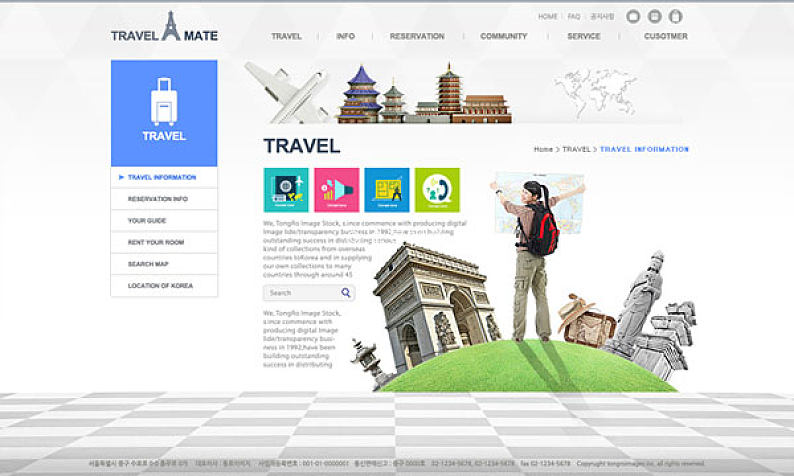
Task: Open the RESERVATION navigation menu
Action: click(x=417, y=36)
